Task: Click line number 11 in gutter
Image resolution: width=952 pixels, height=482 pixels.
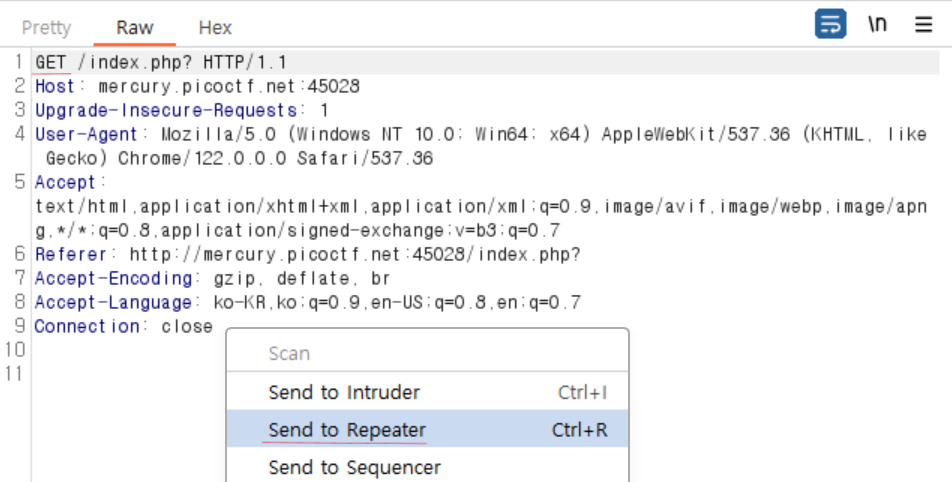Action: [x=13, y=374]
